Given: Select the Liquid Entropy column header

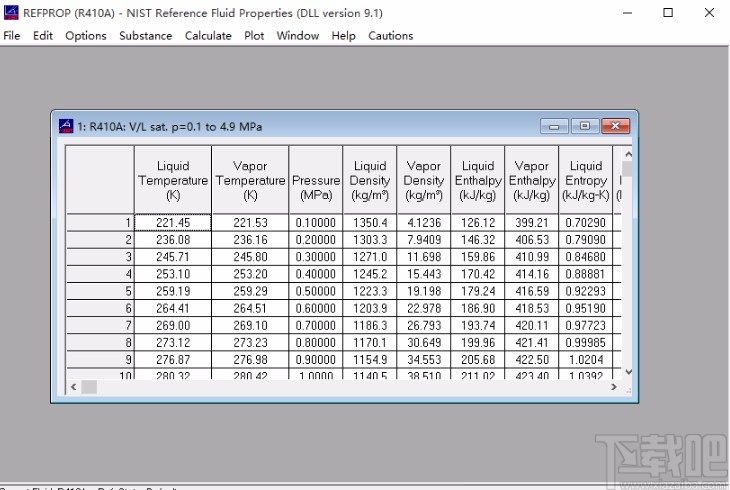Looking at the screenshot, I should click(x=586, y=180).
